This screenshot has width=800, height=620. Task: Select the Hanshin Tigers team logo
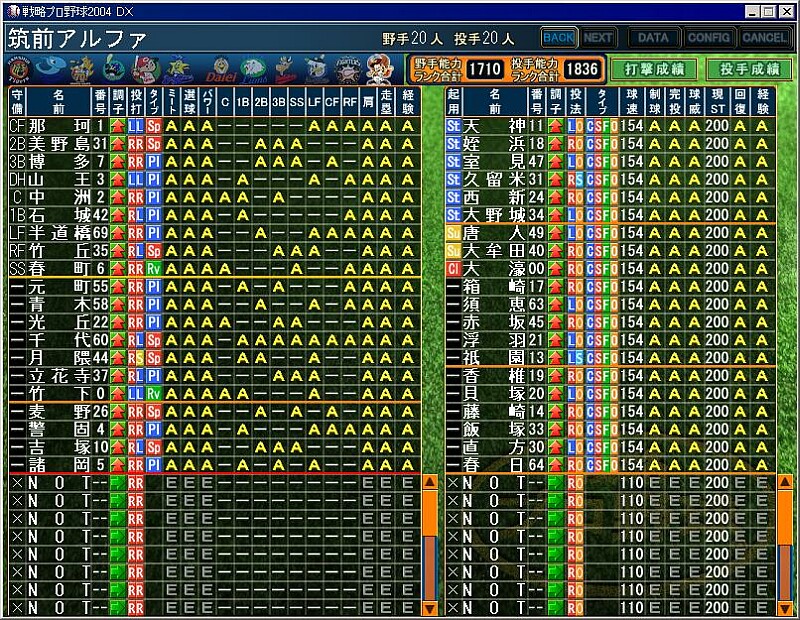click(x=19, y=70)
